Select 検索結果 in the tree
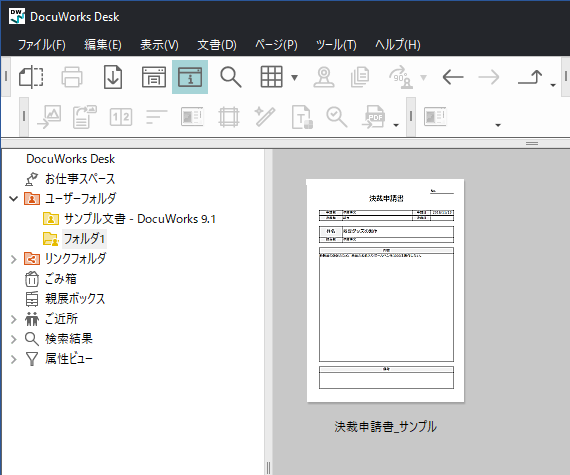This screenshot has height=475, width=570. click(x=69, y=339)
